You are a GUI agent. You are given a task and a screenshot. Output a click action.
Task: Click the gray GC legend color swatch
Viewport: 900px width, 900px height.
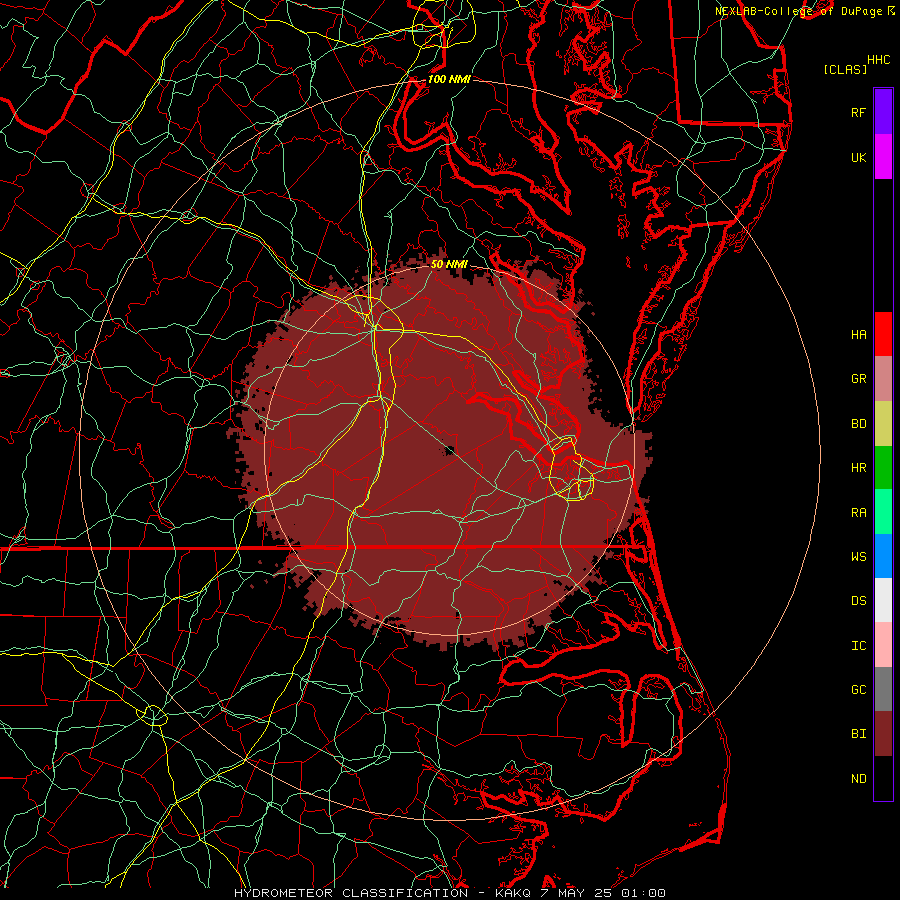coord(883,689)
